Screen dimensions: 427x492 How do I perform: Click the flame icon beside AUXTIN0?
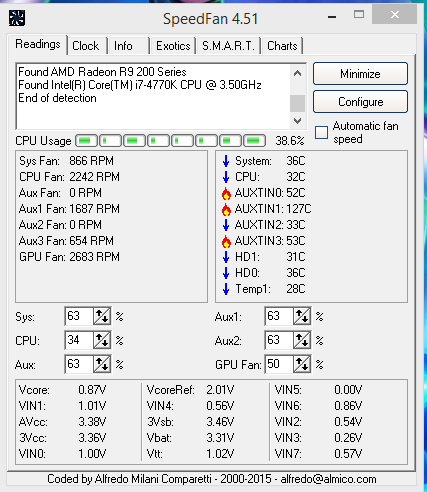(226, 193)
